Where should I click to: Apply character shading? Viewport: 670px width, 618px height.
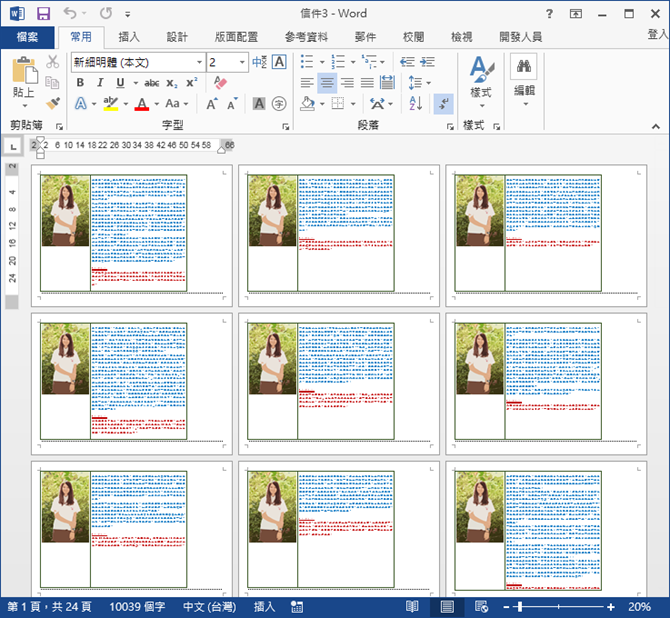point(259,104)
